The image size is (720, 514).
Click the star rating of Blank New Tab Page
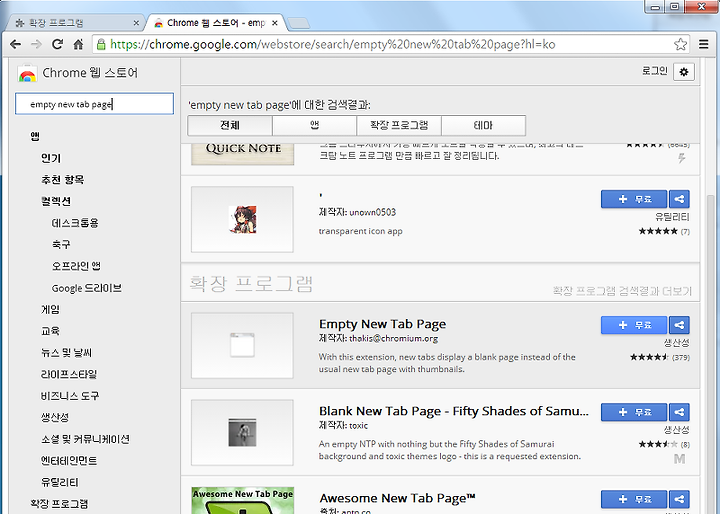click(658, 444)
